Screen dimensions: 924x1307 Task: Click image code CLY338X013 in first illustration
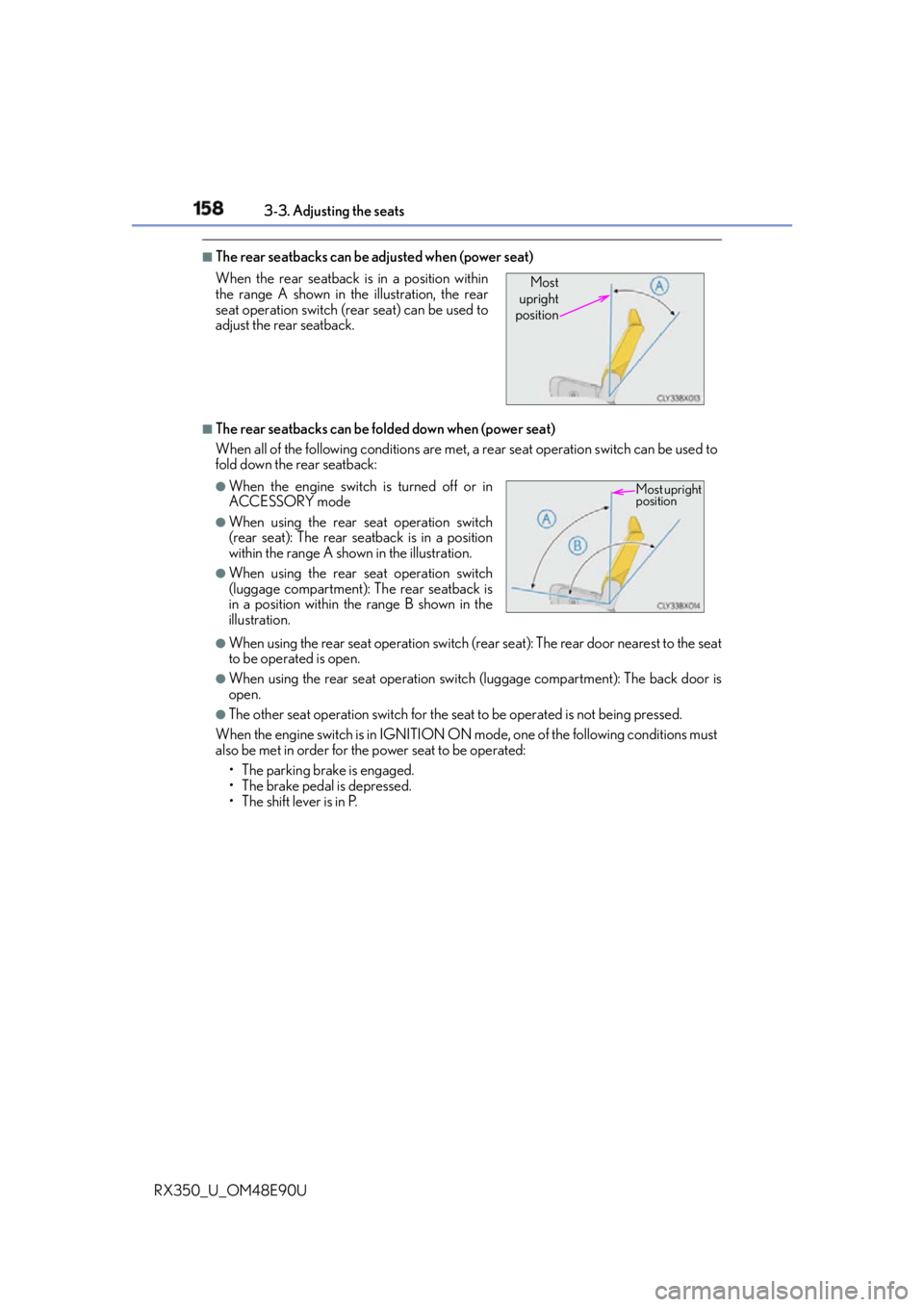(x=679, y=398)
